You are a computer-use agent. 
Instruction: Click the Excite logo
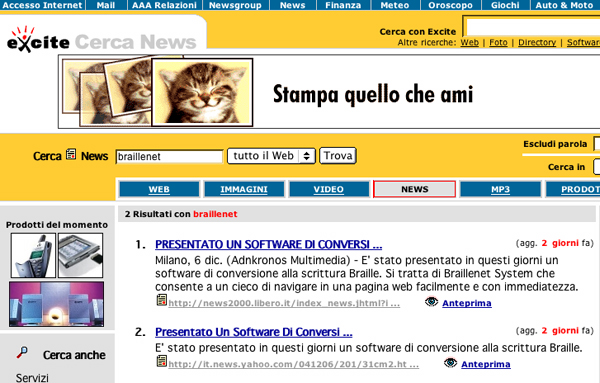click(x=38, y=39)
